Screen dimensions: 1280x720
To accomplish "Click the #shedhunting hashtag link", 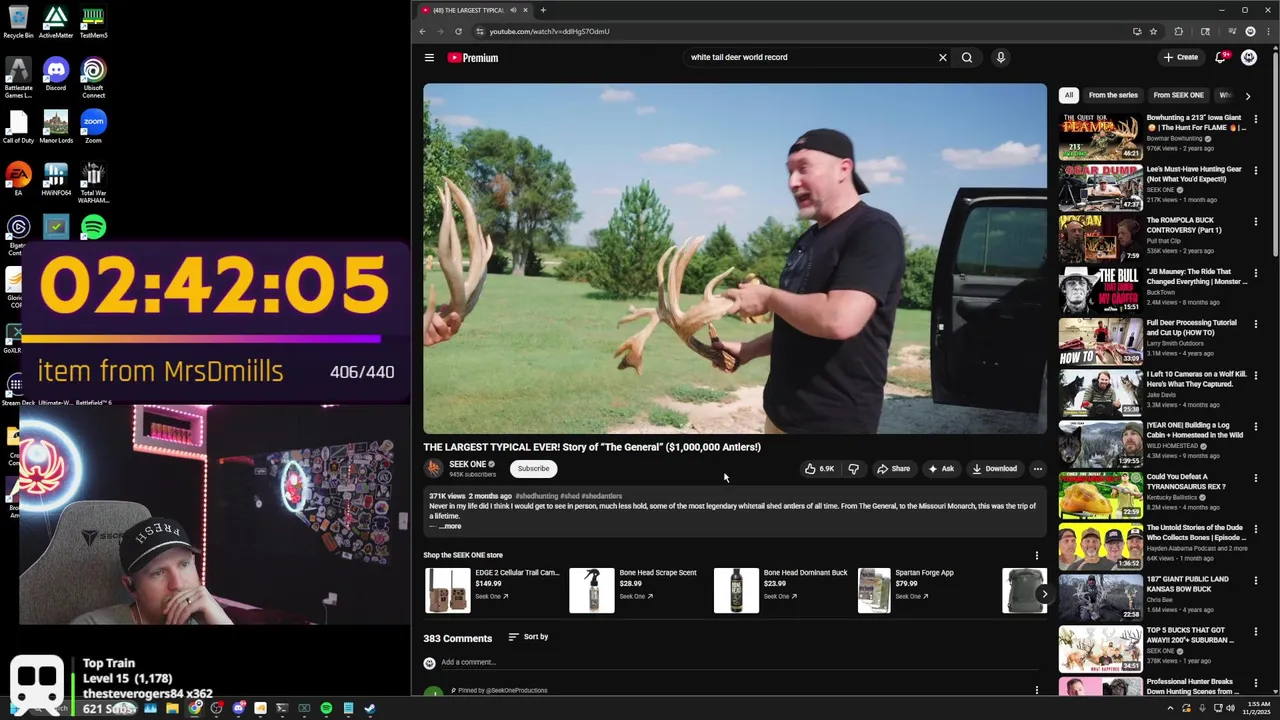I will [x=536, y=496].
